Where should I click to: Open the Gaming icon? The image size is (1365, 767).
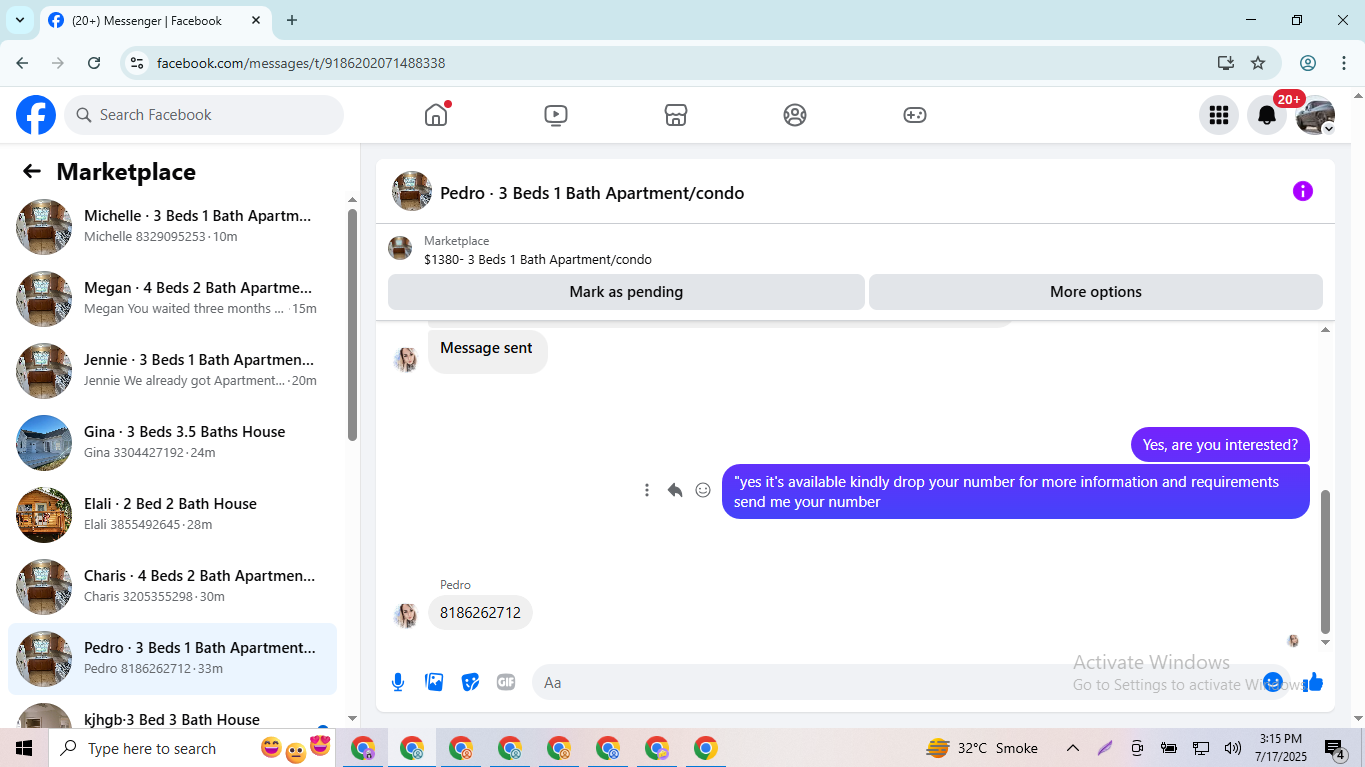tap(915, 115)
